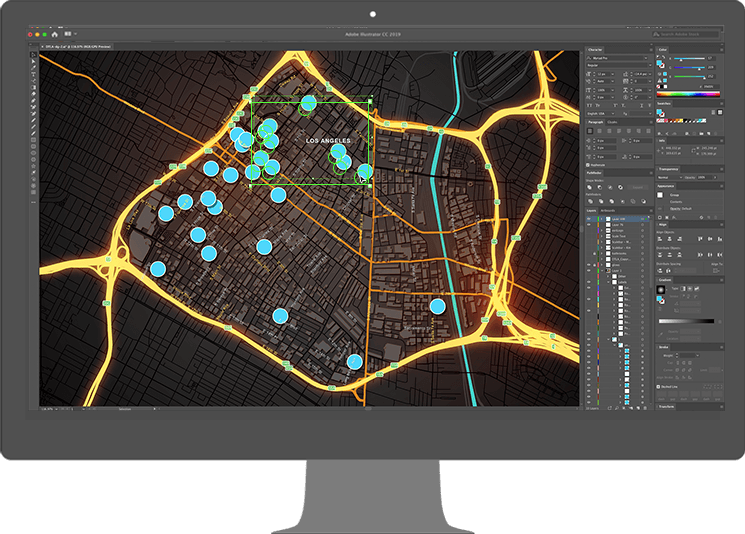Click the Search Adobe Stock field
The height and width of the screenshot is (534, 745).
(685, 34)
